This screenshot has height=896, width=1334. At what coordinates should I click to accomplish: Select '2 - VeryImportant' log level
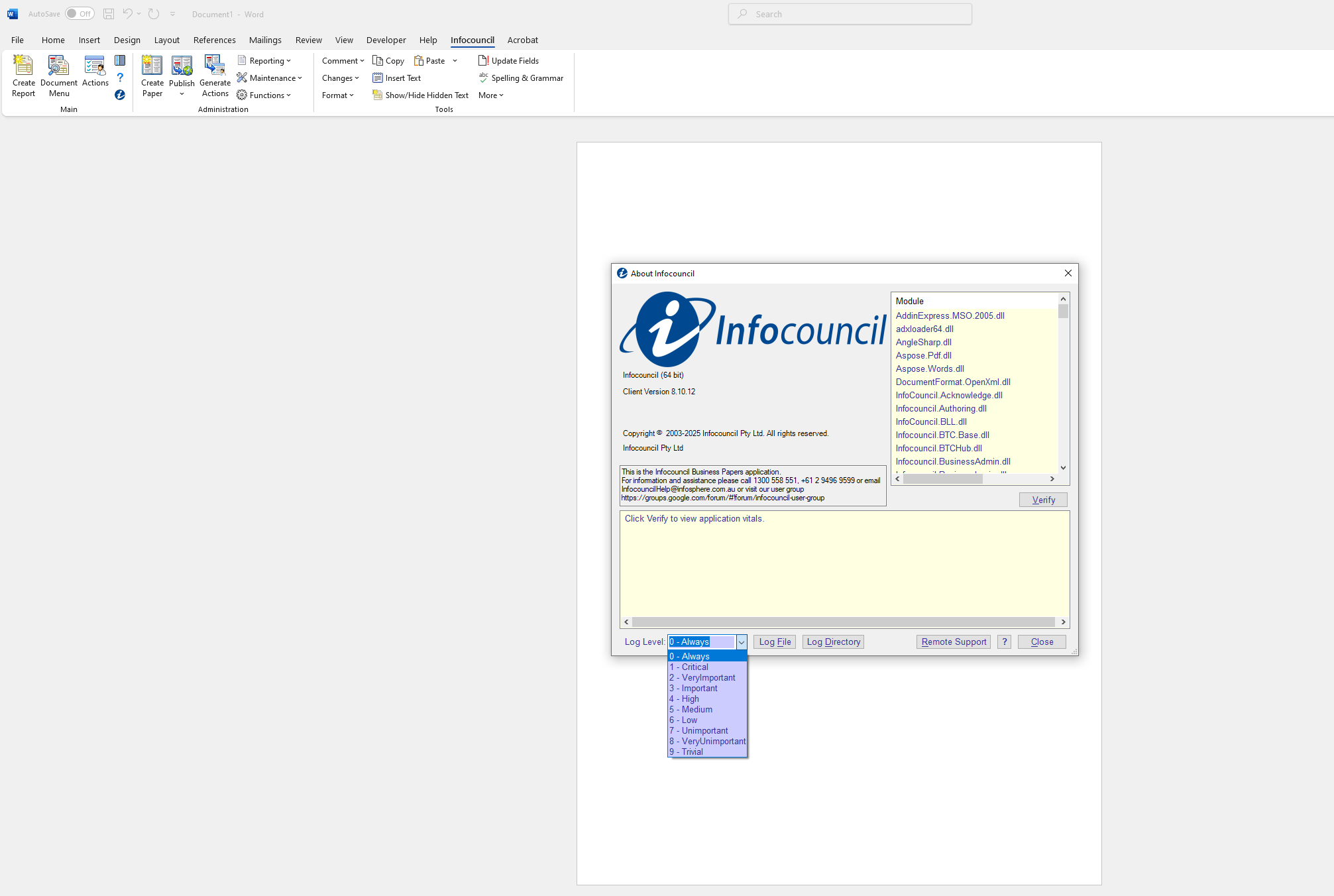click(707, 677)
